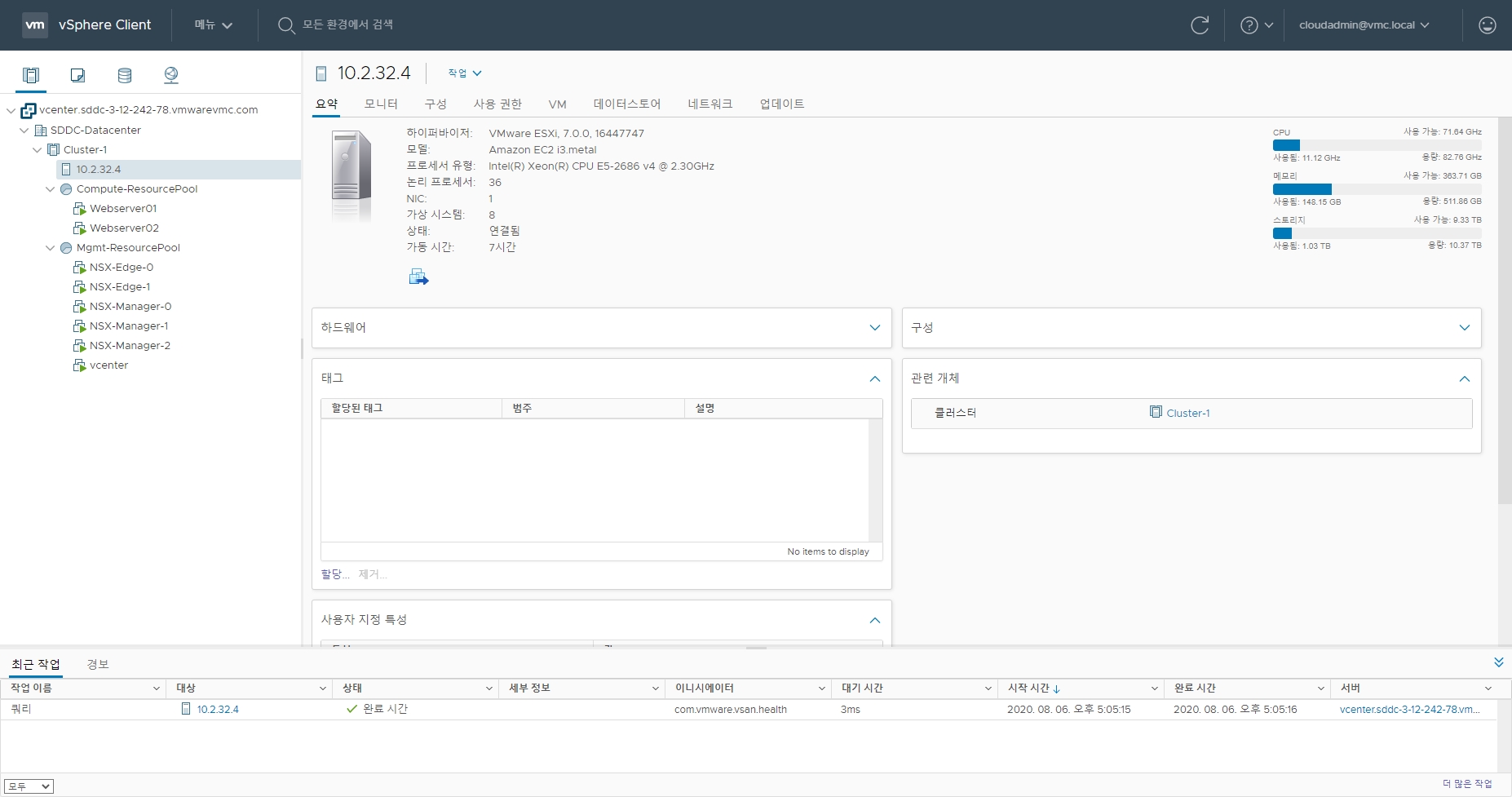This screenshot has width=1512, height=797.
Task: Click the Cluster-1 cluster icon in related objects
Action: (x=1156, y=412)
